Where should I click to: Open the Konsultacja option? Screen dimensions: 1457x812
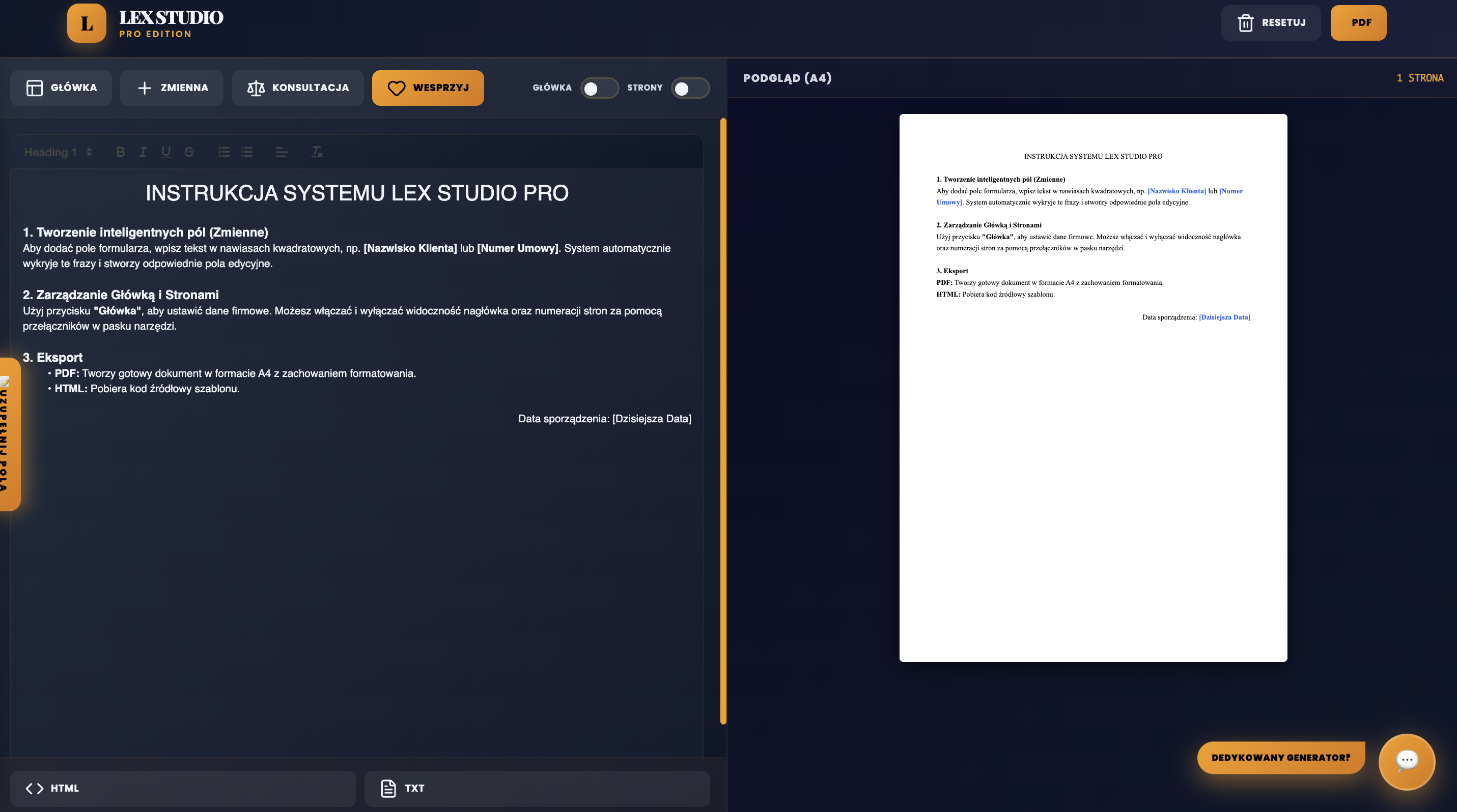(x=297, y=88)
